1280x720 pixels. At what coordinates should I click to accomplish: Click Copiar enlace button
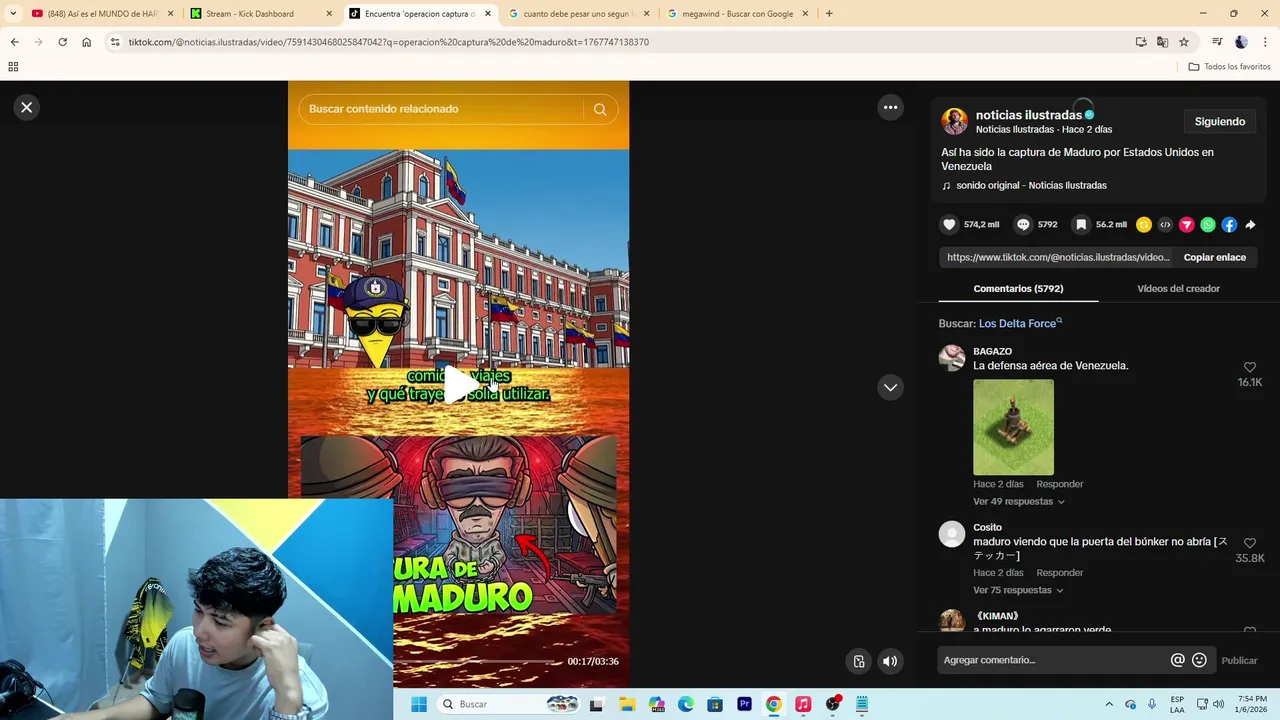pyautogui.click(x=1215, y=257)
